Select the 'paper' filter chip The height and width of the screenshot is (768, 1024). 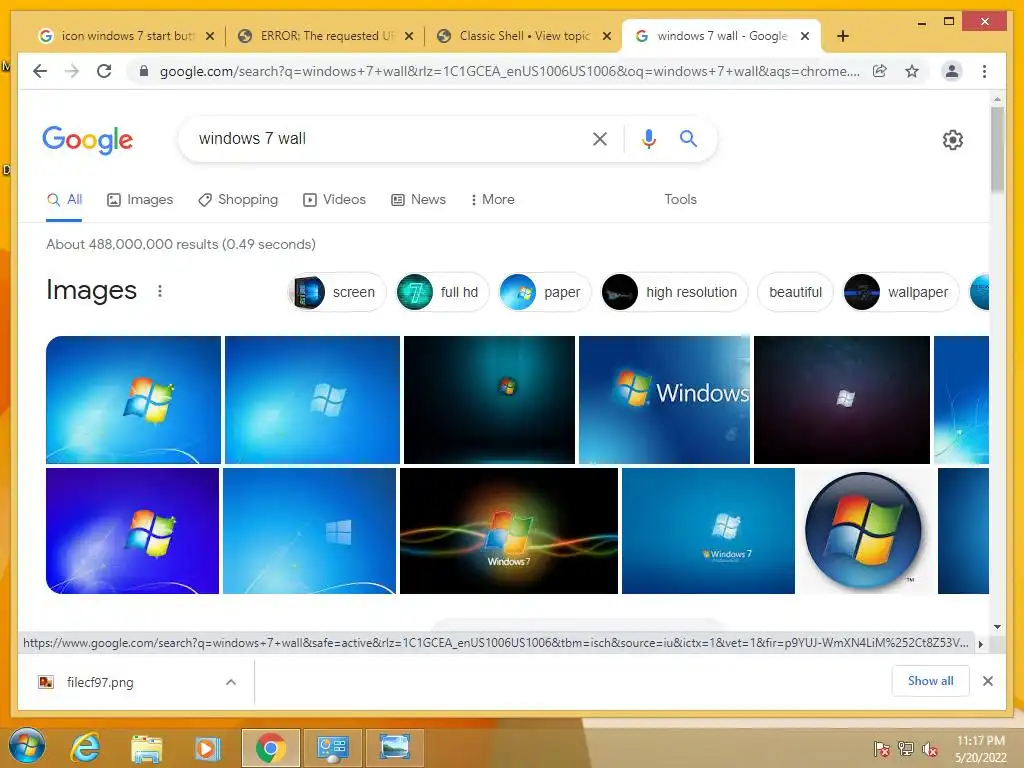[545, 292]
